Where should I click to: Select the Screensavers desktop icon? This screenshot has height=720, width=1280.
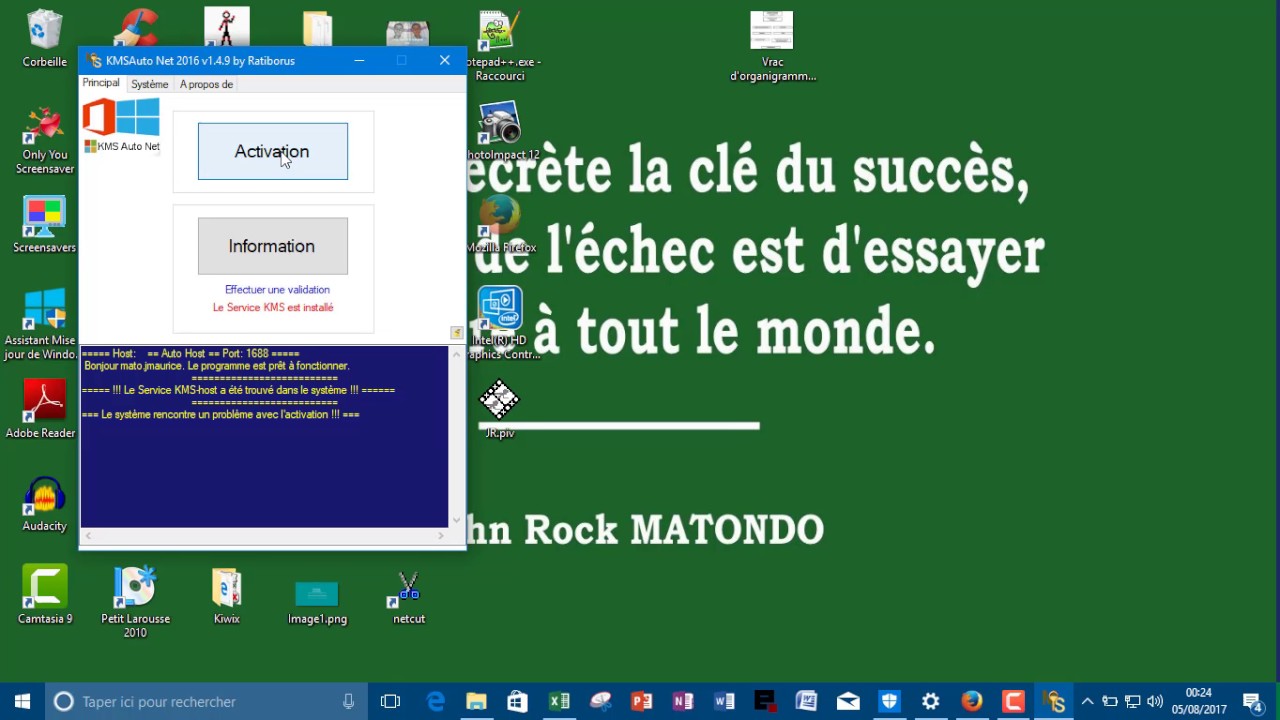[45, 224]
